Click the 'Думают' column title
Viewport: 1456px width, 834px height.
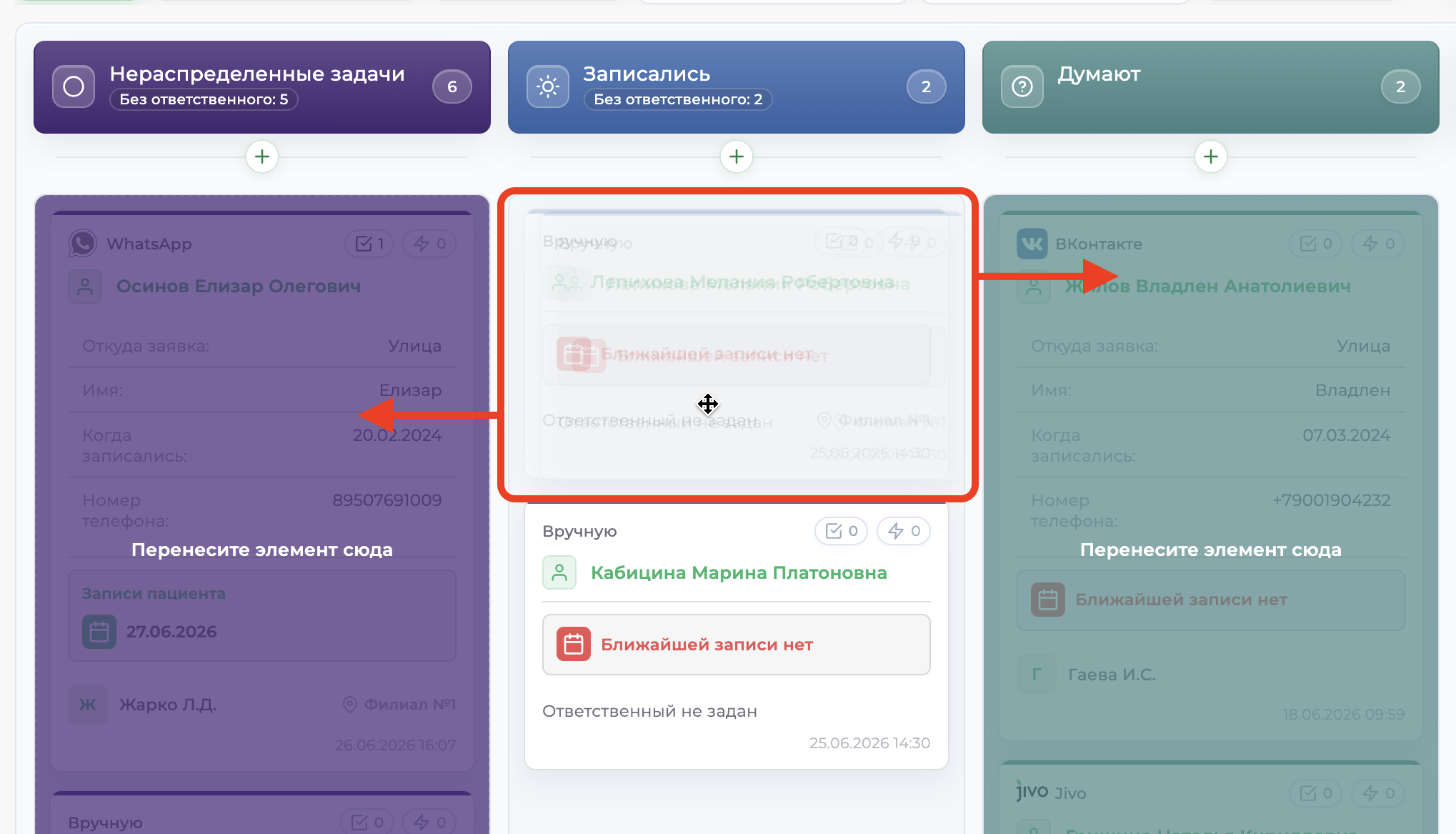[1099, 74]
